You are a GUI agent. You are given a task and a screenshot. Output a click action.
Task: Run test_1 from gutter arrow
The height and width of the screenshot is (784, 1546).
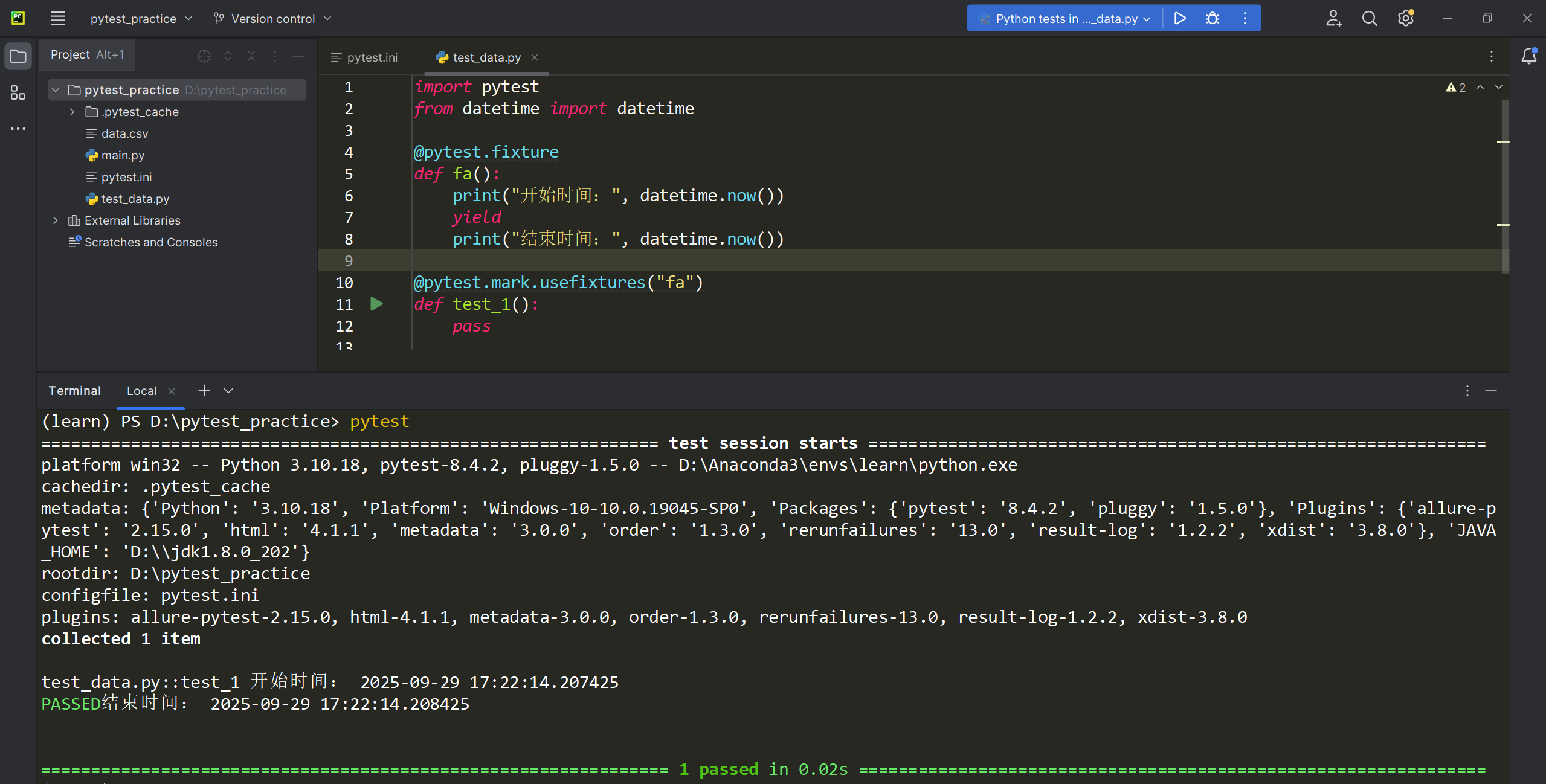pos(376,304)
